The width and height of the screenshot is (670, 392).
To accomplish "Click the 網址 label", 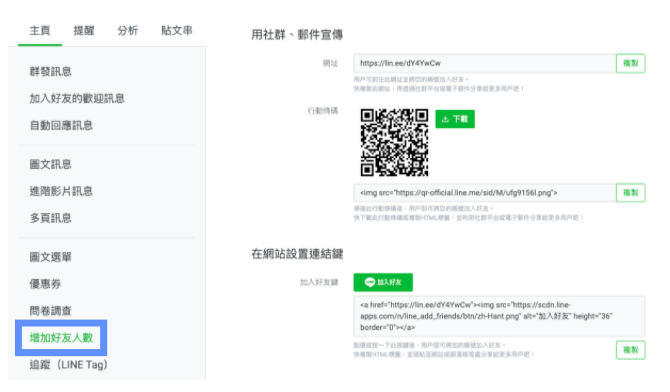I will pos(330,63).
